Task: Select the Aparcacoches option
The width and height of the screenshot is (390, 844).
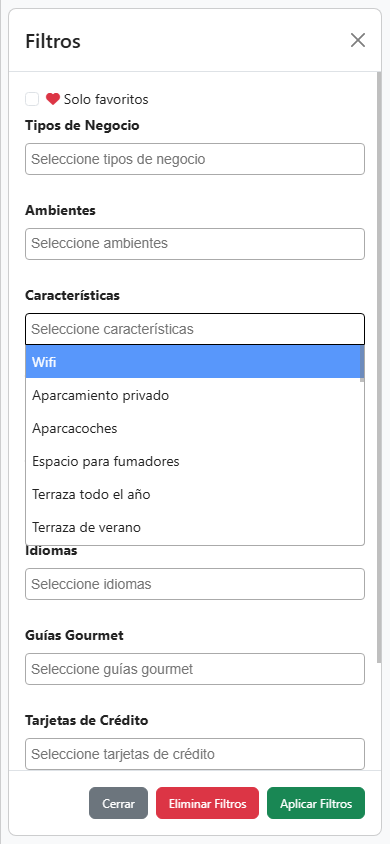Action: coord(193,428)
